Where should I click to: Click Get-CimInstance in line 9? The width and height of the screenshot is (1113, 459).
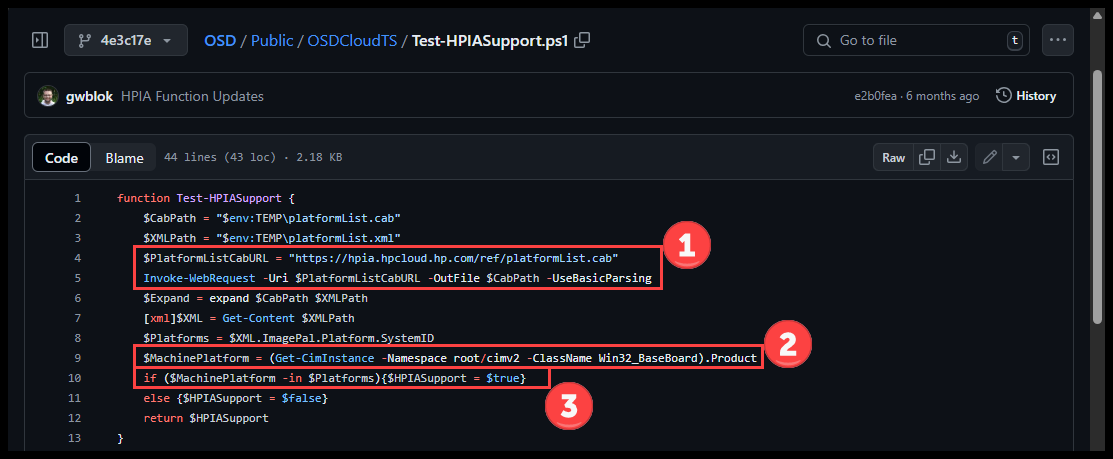click(x=323, y=358)
